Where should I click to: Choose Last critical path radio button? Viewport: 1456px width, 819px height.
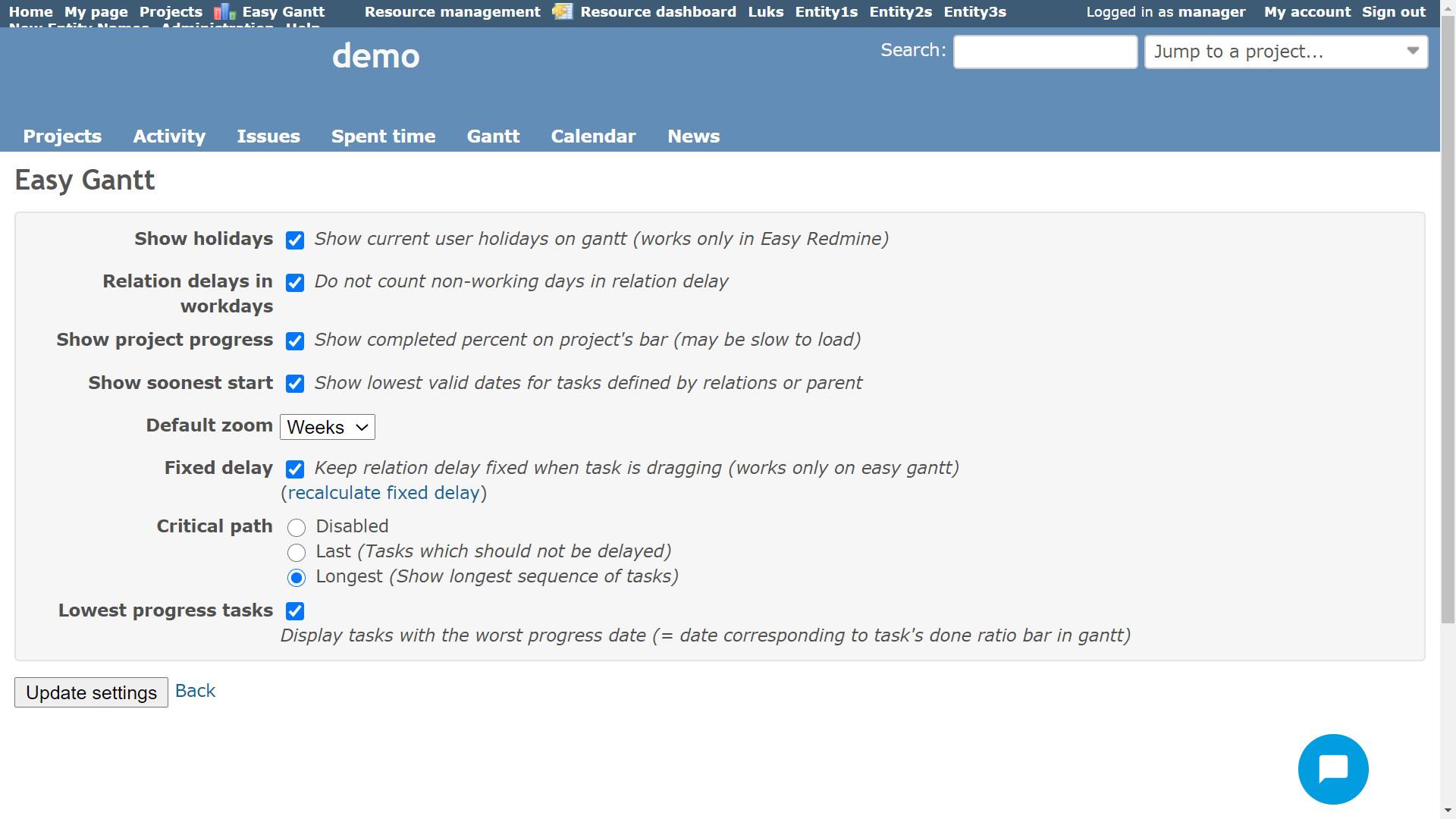(x=297, y=553)
